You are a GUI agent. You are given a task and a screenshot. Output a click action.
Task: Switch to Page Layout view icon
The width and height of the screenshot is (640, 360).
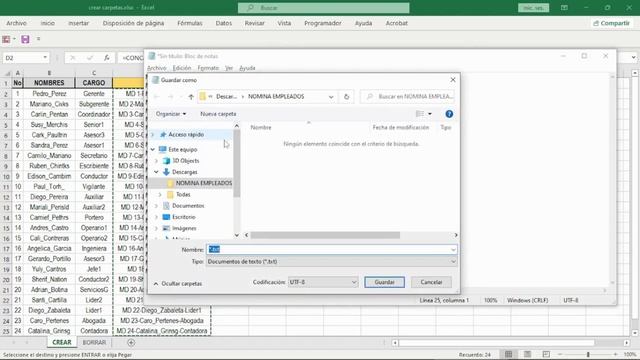[527, 354]
